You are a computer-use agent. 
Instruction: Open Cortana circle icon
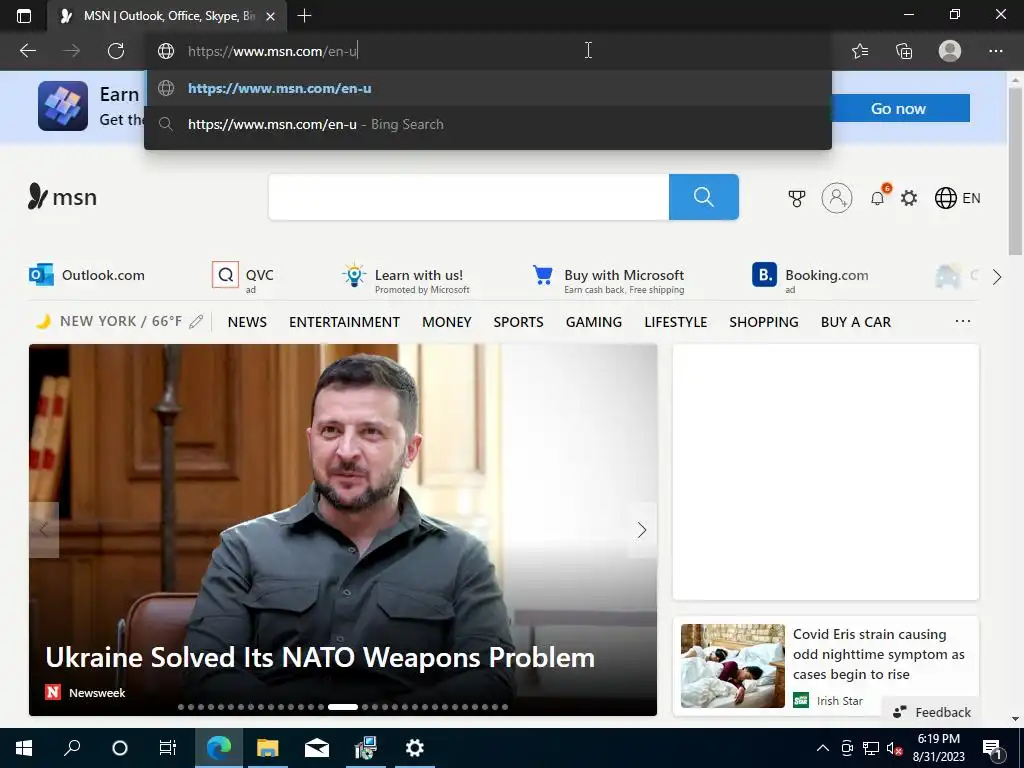(x=120, y=748)
